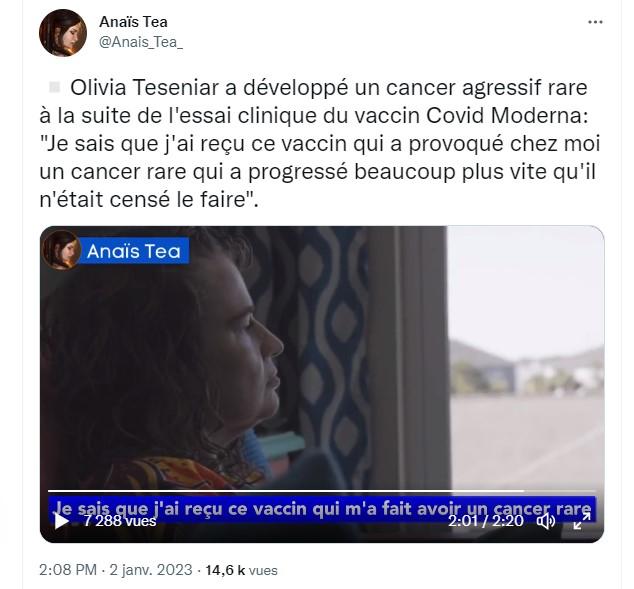The width and height of the screenshot is (634, 589).
Task: Open the three-dot more options menu
Action: [x=595, y=22]
